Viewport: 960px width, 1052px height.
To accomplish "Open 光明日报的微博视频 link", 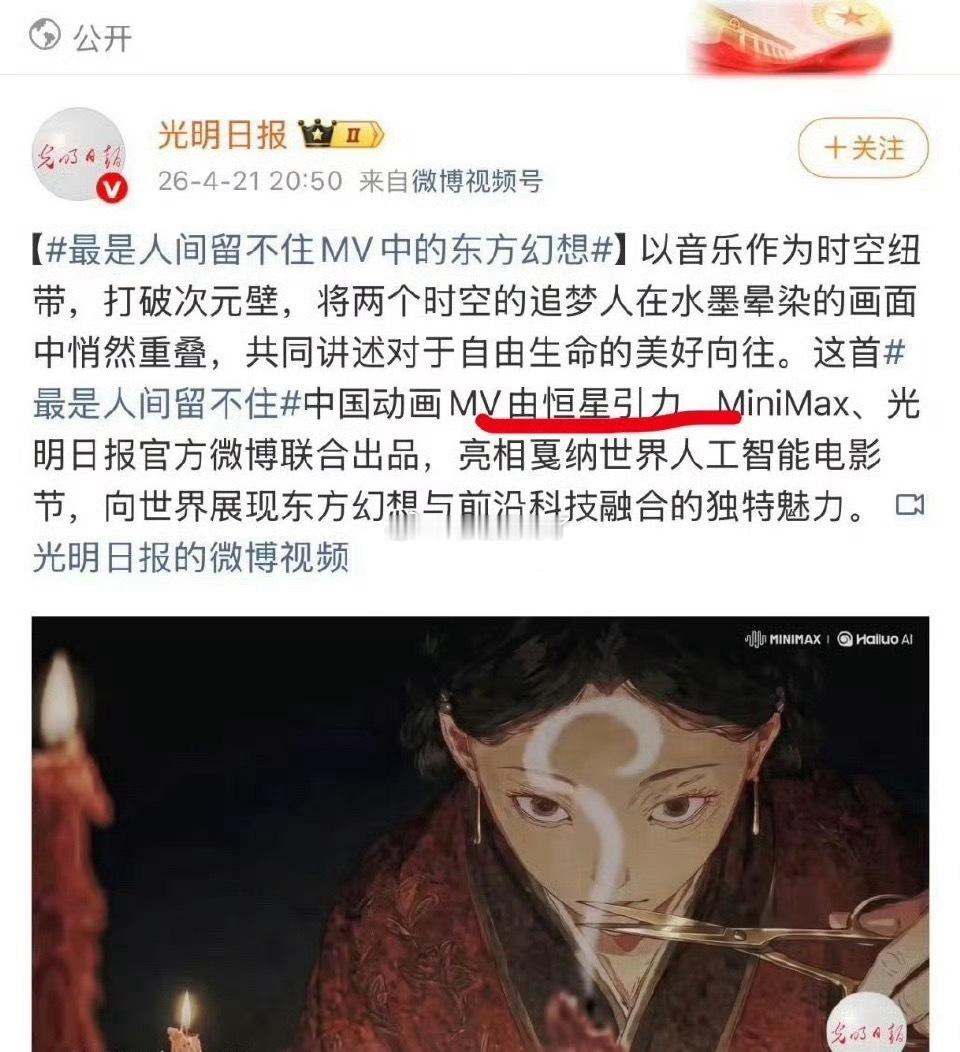I will click(x=191, y=557).
